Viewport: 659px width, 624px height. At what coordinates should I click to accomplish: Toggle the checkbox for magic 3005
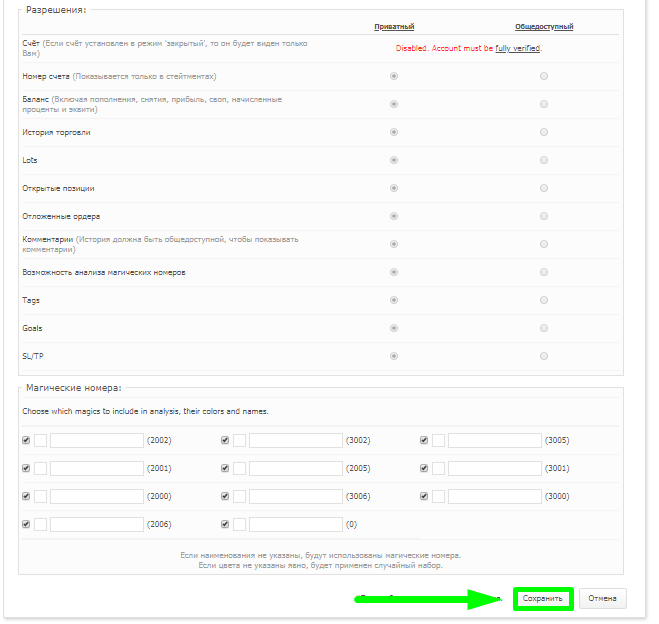[424, 440]
